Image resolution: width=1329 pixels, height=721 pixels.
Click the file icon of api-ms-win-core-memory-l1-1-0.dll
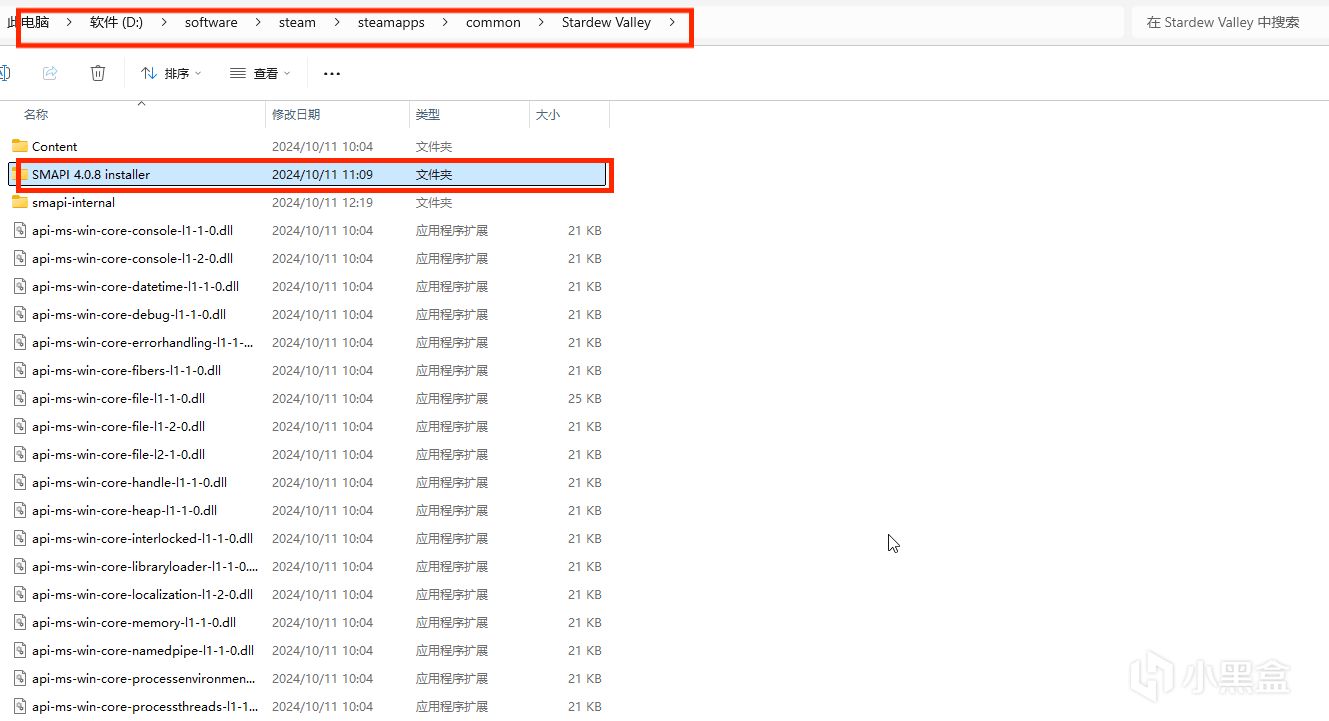(x=20, y=622)
